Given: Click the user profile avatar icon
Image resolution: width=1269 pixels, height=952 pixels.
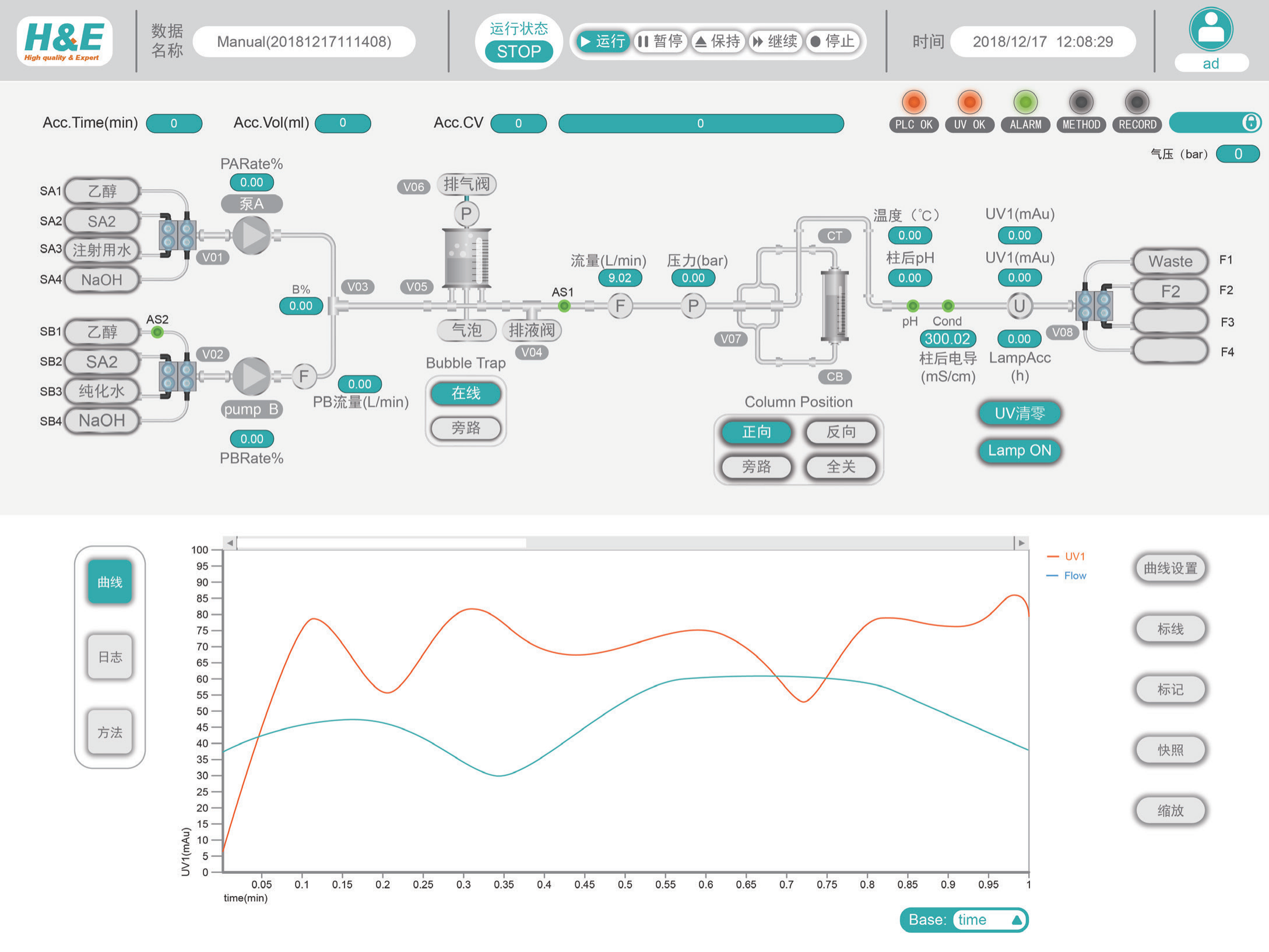Looking at the screenshot, I should coord(1211,29).
